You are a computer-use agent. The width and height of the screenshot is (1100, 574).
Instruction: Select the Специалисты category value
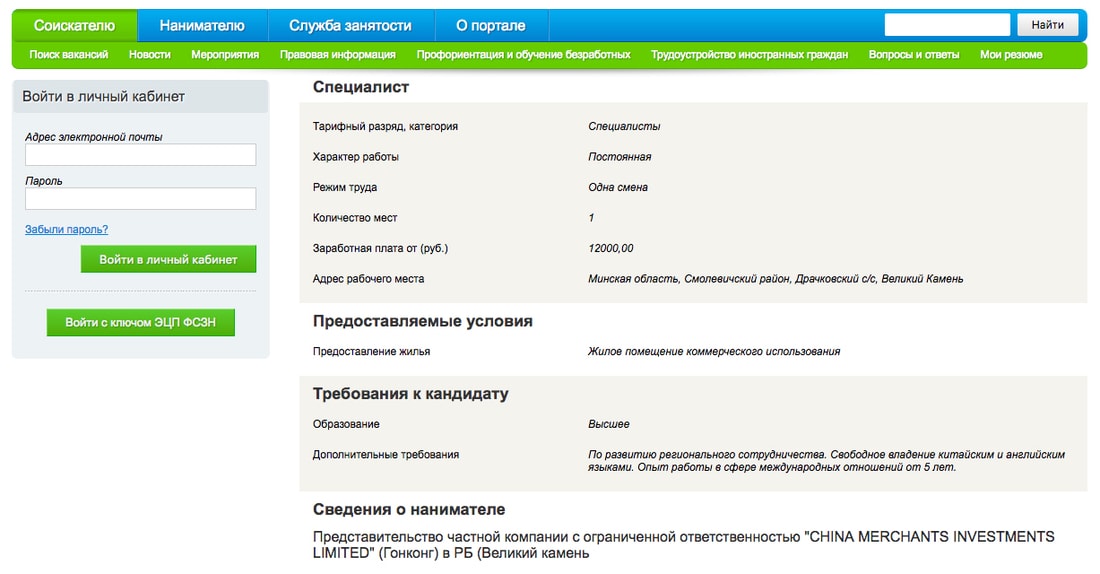pyautogui.click(x=624, y=126)
